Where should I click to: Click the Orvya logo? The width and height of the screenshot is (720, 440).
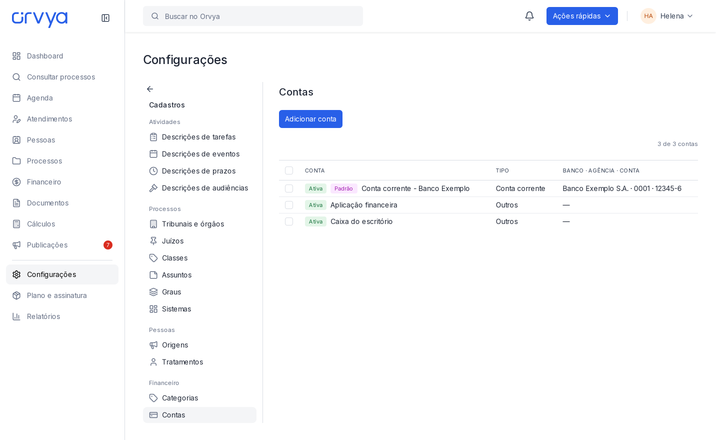[x=39, y=18]
